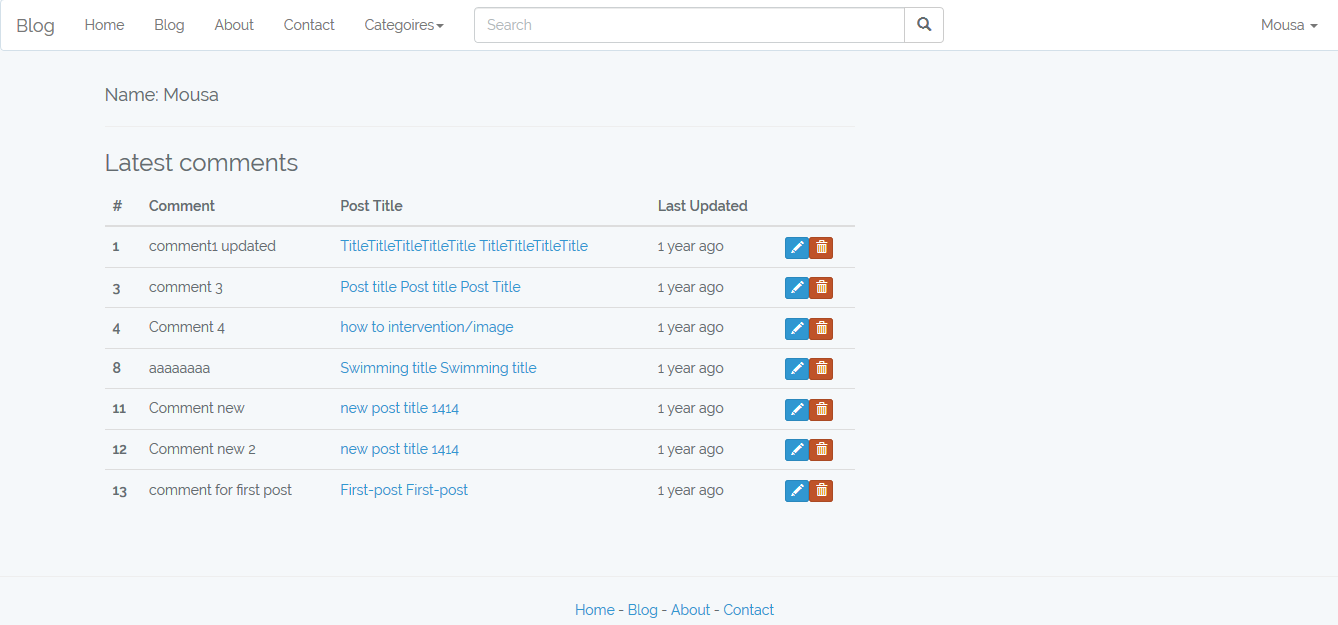Focus the Search input field
The image size is (1338, 625).
(689, 25)
